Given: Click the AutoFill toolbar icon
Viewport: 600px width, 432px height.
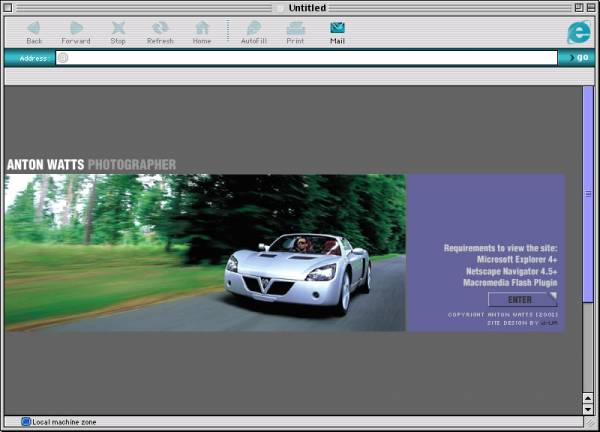Looking at the screenshot, I should pyautogui.click(x=254, y=28).
